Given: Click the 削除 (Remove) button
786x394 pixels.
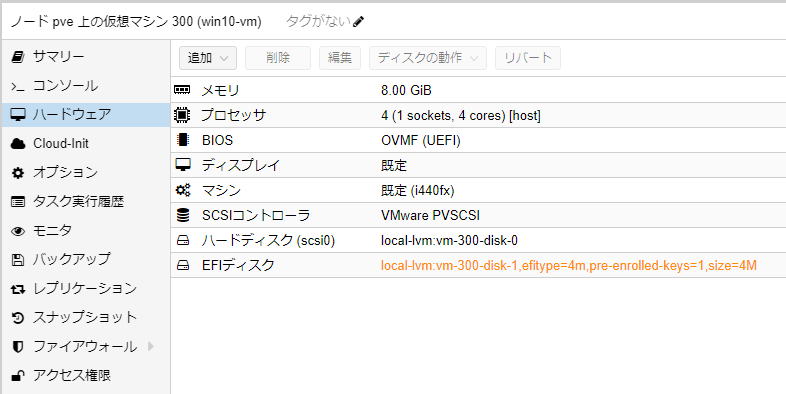Looking at the screenshot, I should click(x=278, y=58).
